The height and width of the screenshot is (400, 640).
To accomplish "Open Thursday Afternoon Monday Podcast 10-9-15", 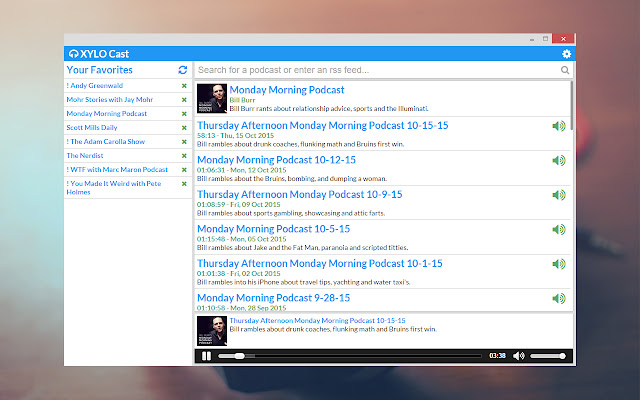I will [x=300, y=194].
